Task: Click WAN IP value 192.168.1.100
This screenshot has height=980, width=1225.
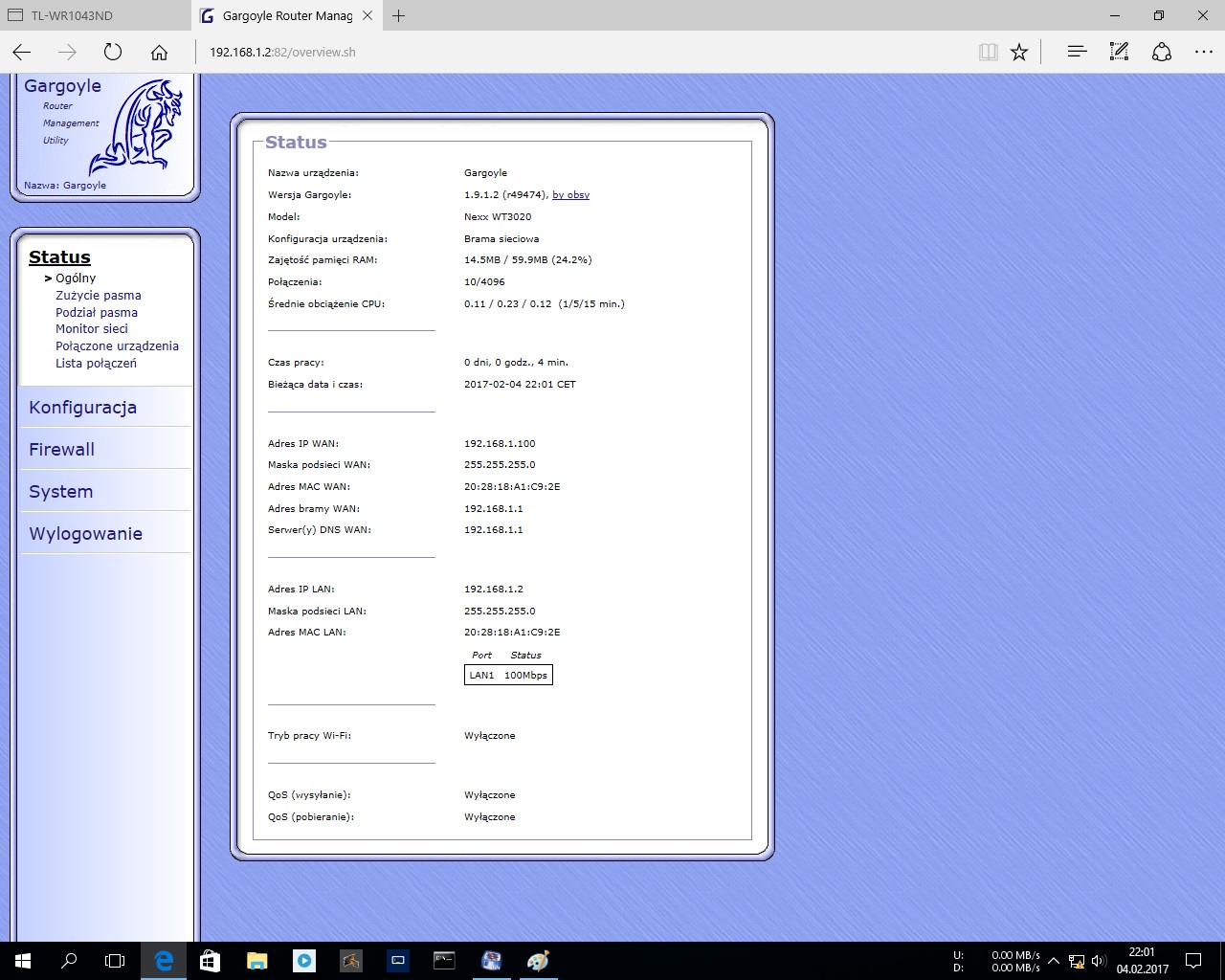Action: coord(500,444)
